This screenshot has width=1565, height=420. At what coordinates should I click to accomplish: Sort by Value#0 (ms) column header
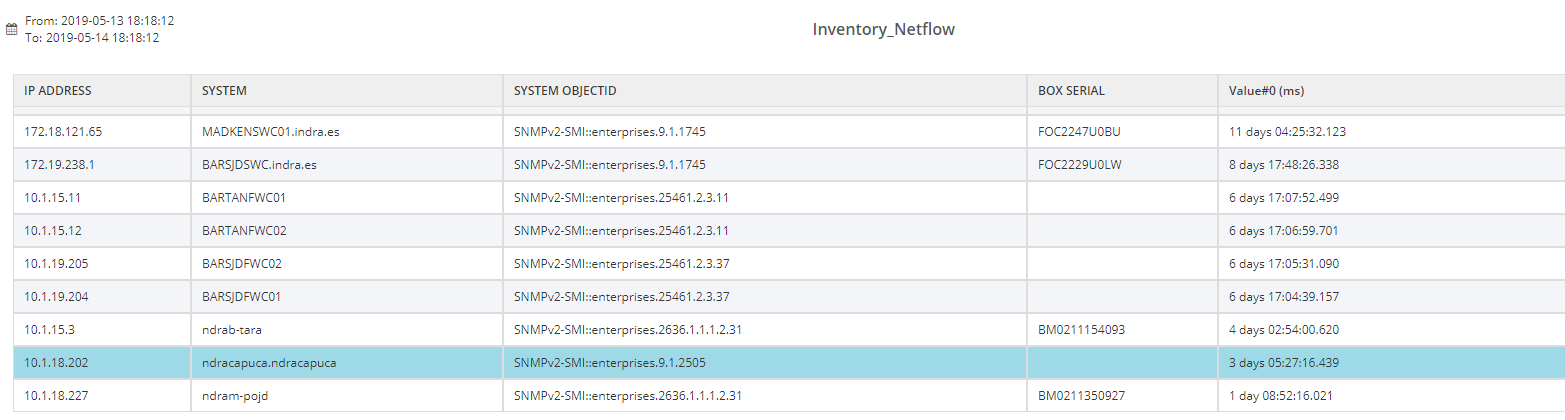(1266, 91)
